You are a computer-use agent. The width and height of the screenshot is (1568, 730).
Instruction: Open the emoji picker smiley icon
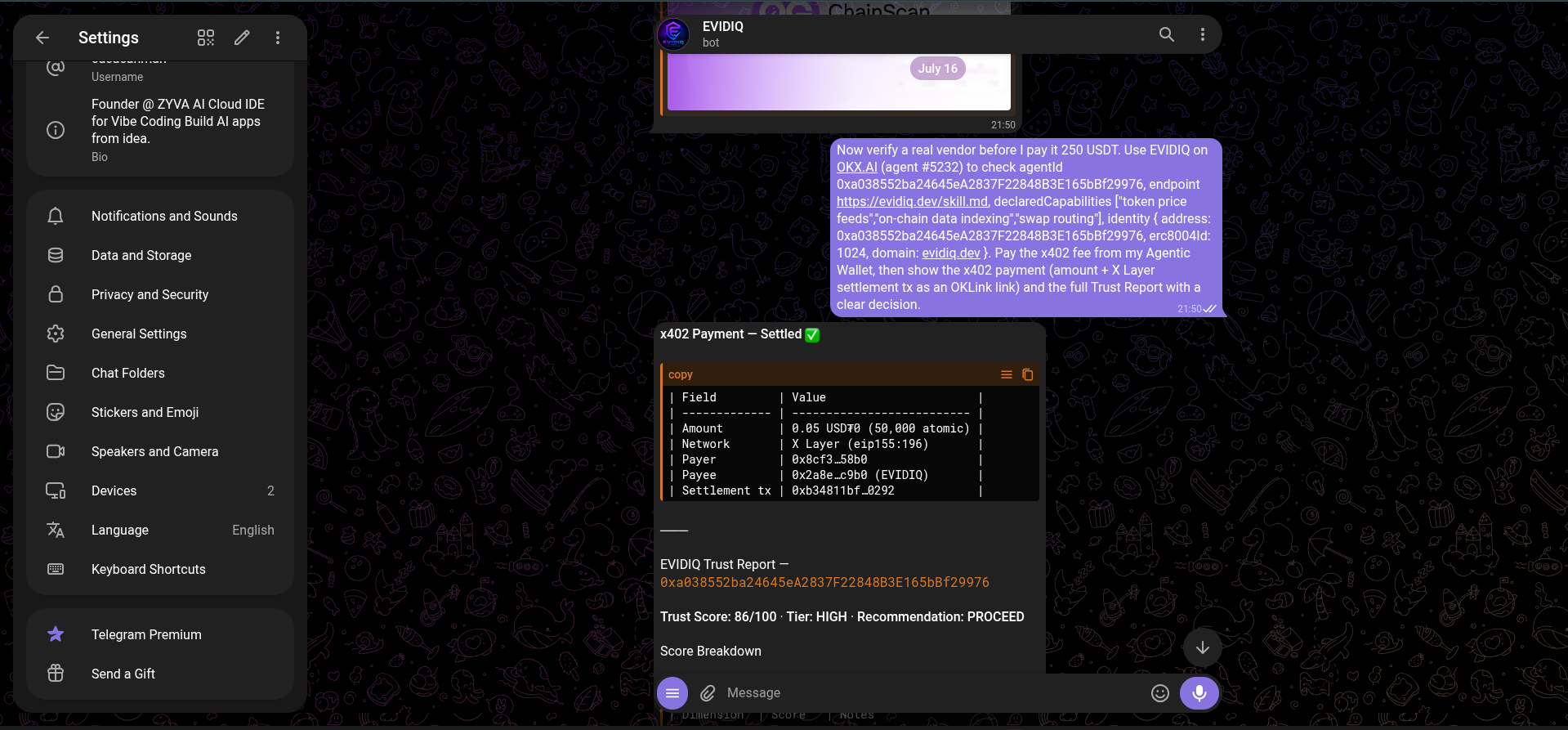[1160, 693]
